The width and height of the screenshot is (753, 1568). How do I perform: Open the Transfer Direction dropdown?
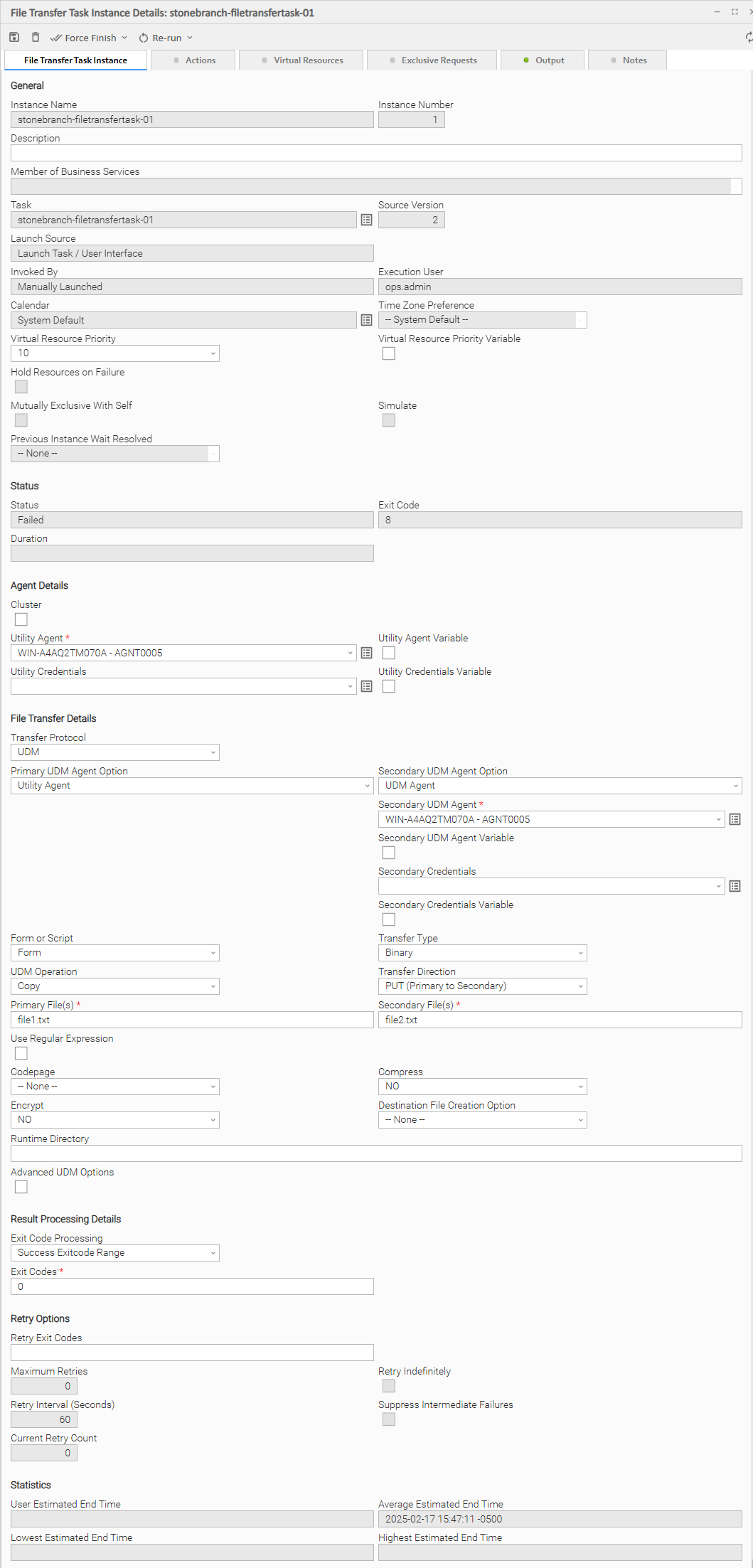coord(482,986)
